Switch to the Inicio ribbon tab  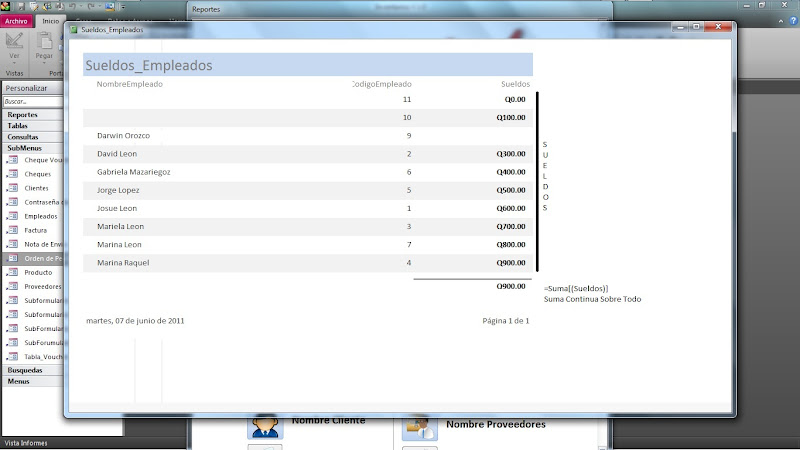50,20
